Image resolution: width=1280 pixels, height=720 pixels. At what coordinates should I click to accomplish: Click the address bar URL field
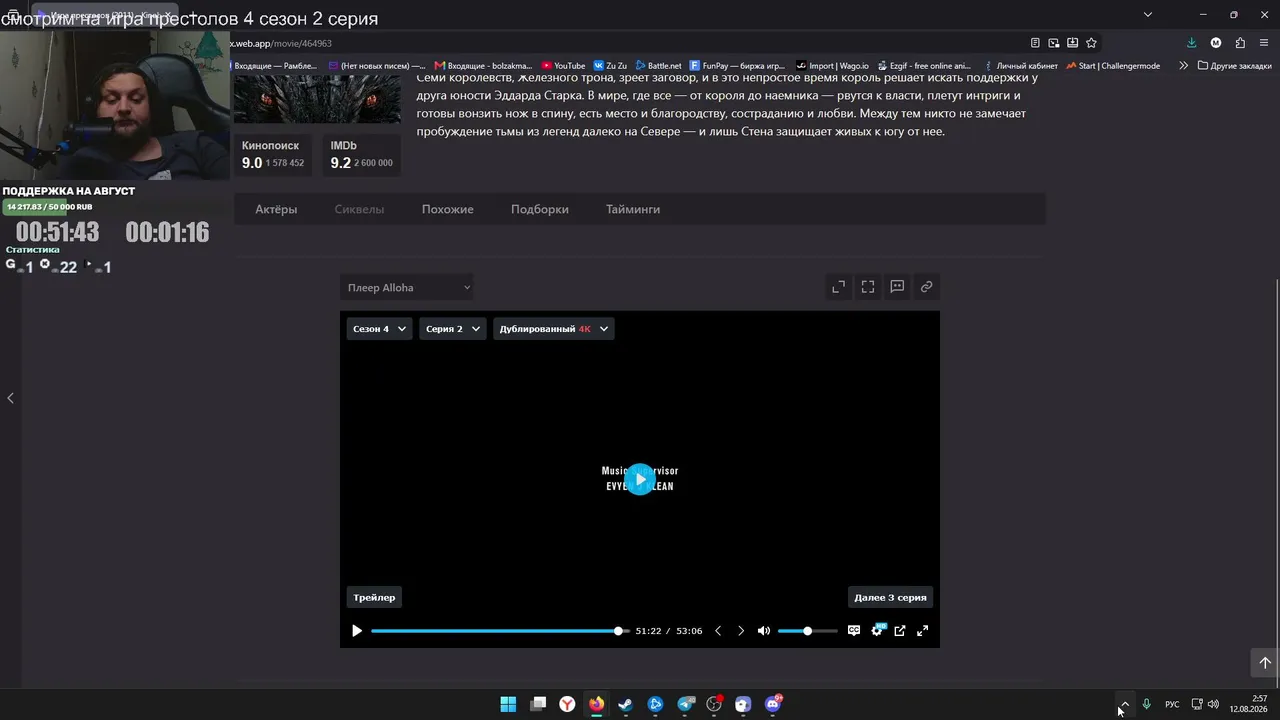click(625, 43)
